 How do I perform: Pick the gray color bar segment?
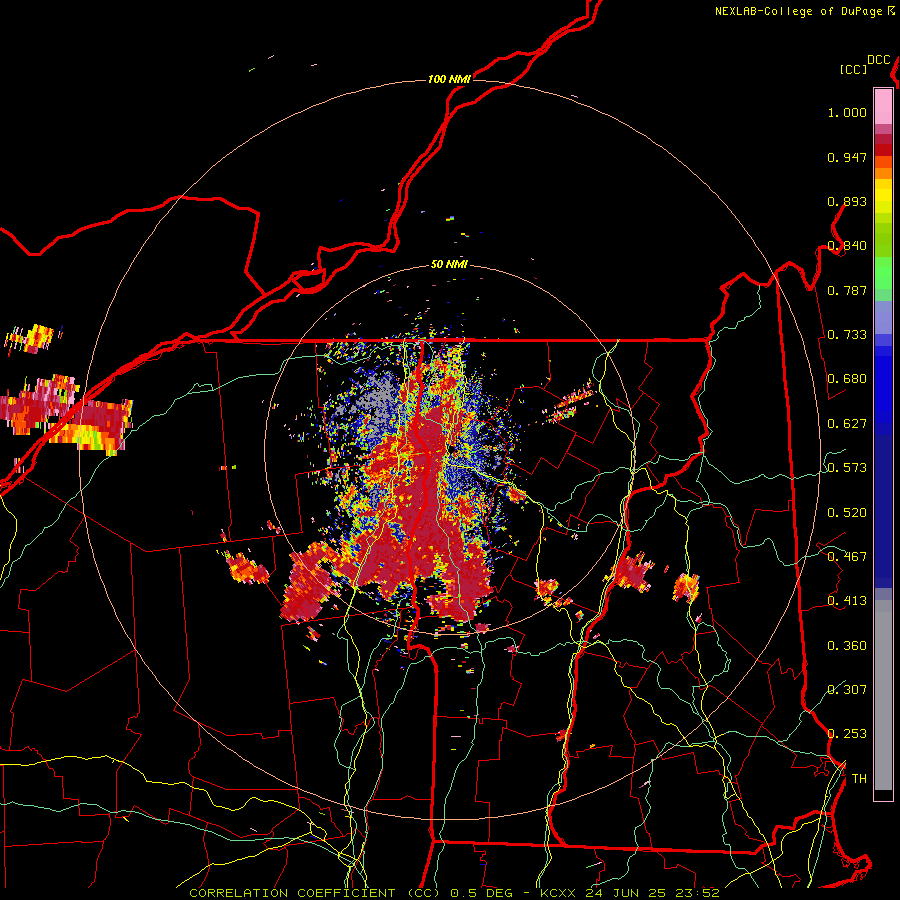click(x=883, y=695)
